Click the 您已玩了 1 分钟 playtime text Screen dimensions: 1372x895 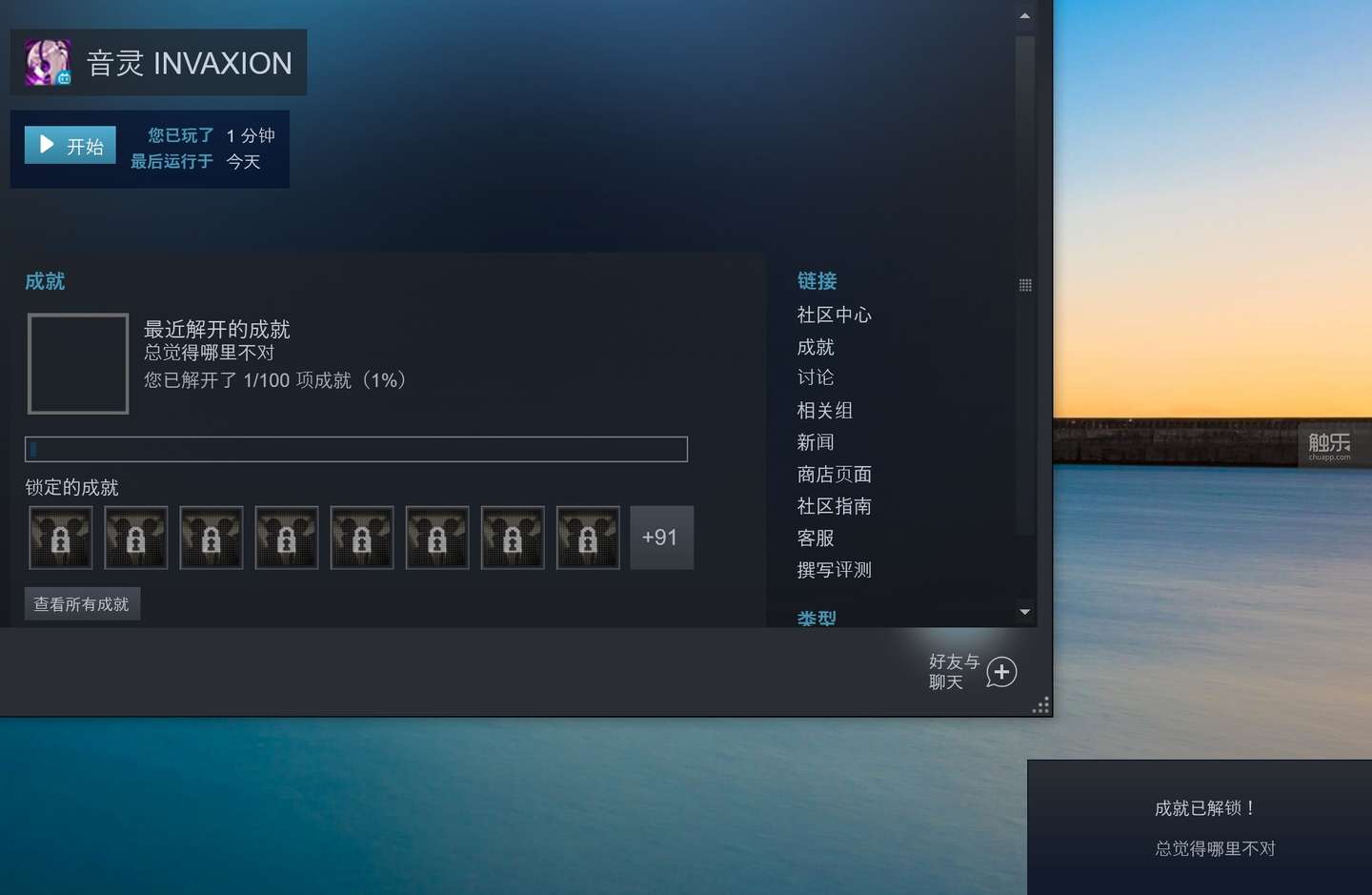click(x=212, y=135)
